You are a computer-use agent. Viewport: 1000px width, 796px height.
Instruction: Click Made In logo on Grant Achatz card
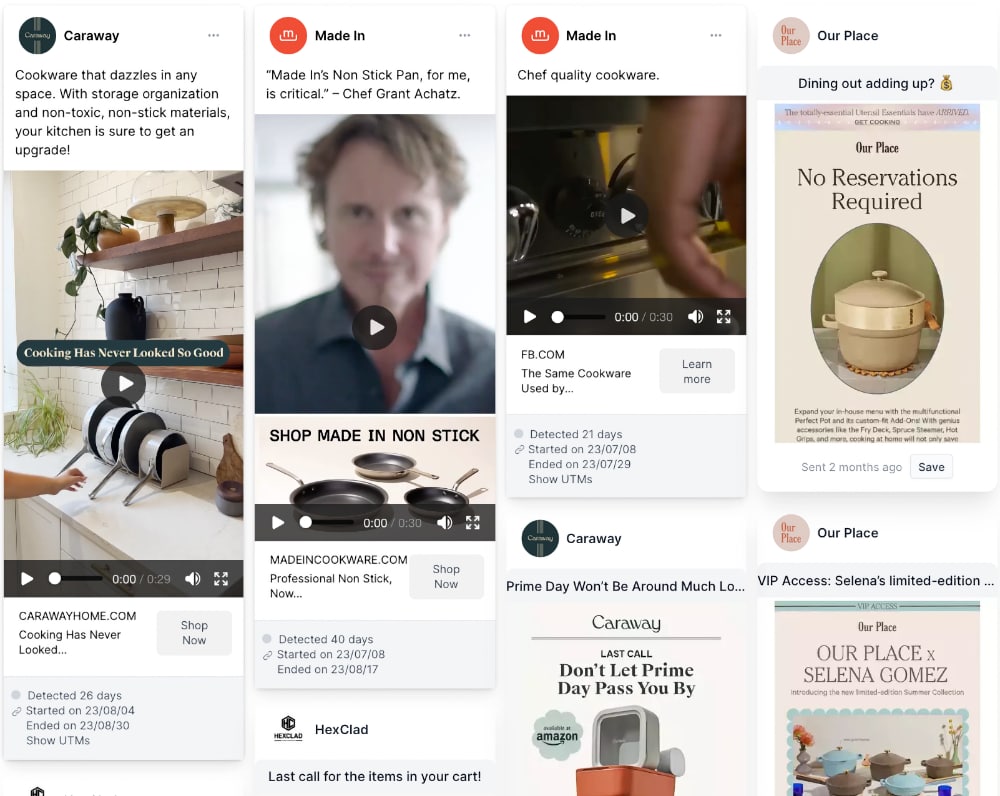[x=288, y=36]
